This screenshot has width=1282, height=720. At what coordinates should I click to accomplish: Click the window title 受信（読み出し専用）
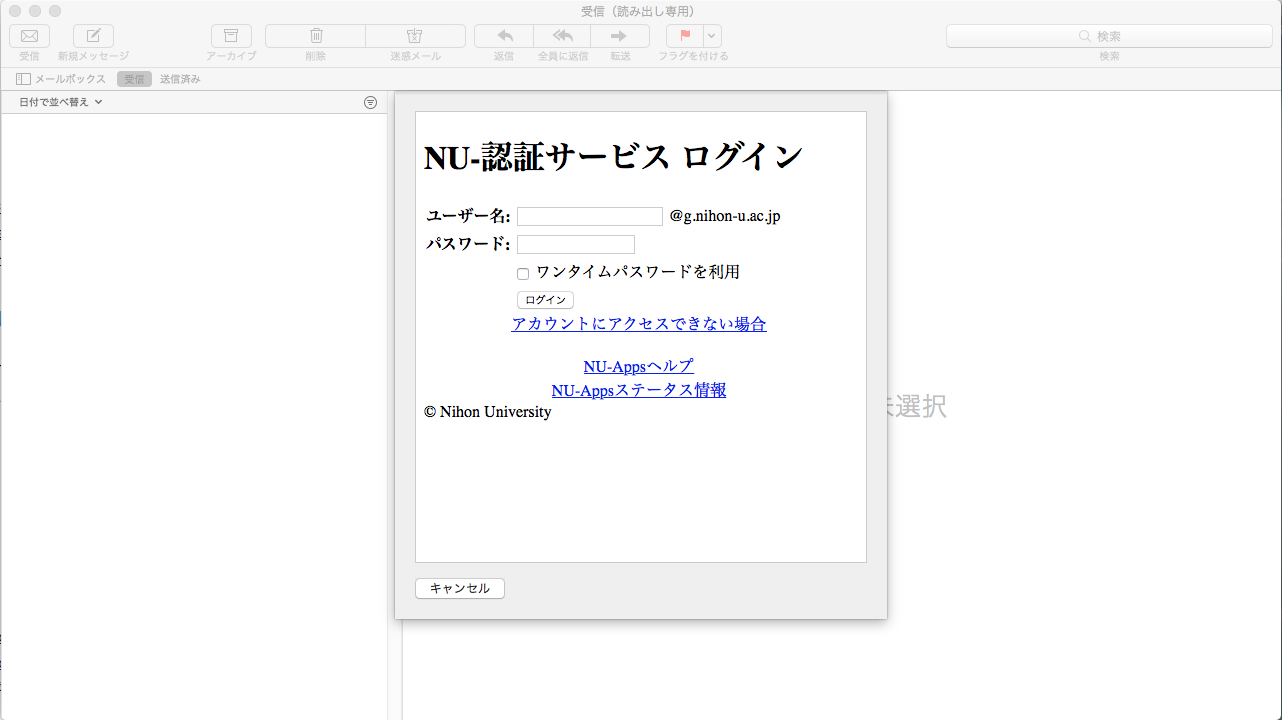pos(640,11)
